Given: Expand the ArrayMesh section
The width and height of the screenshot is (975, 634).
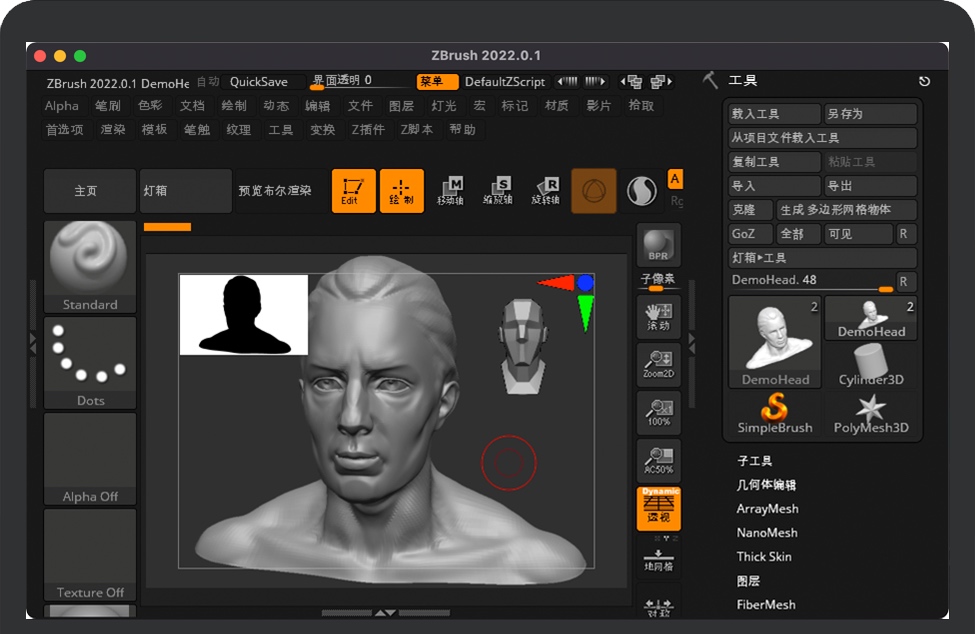Looking at the screenshot, I should (x=767, y=509).
